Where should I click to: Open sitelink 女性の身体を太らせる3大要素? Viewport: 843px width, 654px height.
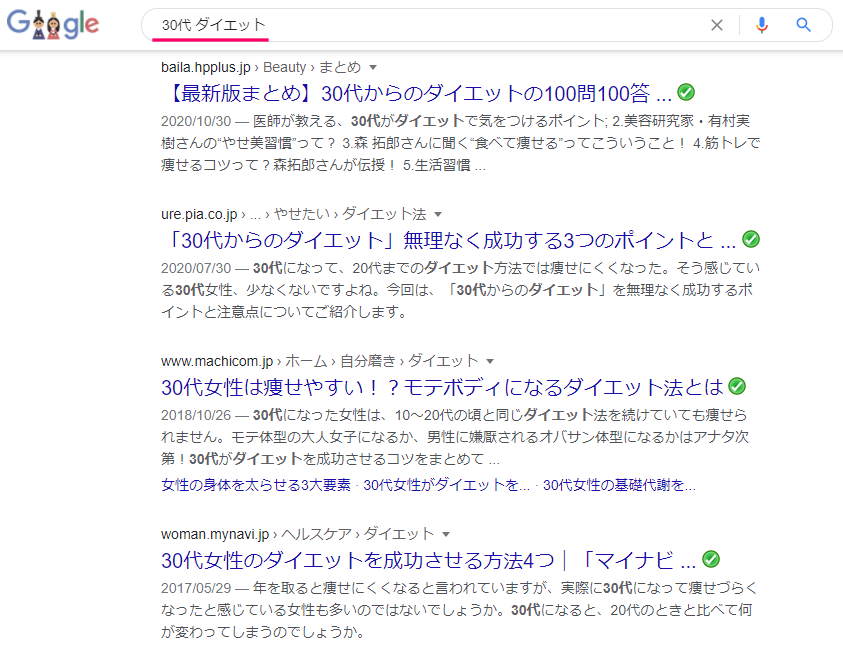256,485
